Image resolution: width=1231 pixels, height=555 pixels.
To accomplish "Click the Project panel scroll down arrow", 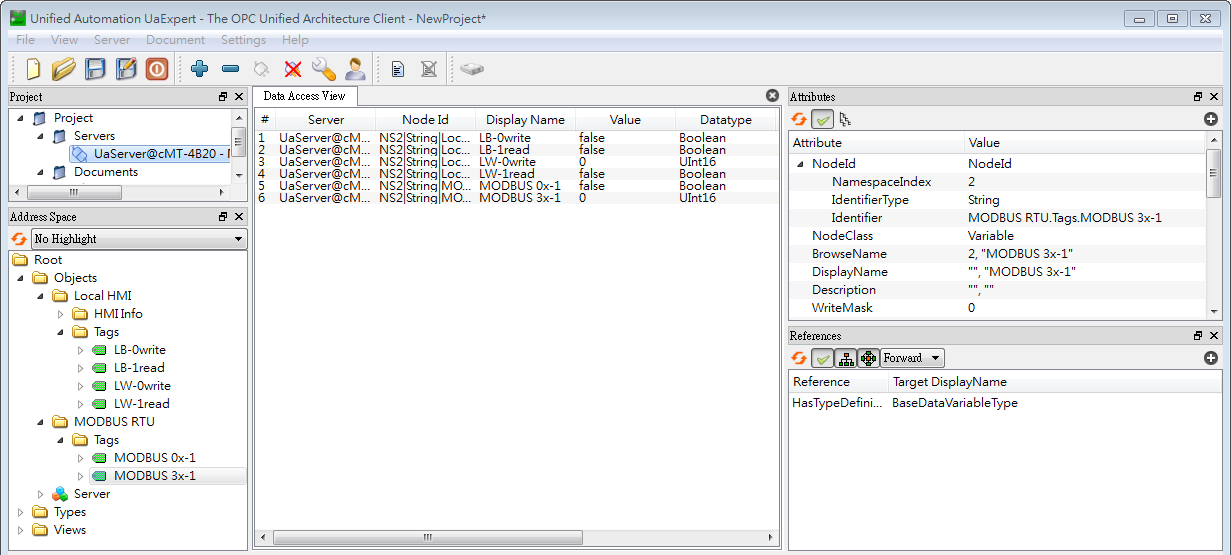I will (x=238, y=174).
